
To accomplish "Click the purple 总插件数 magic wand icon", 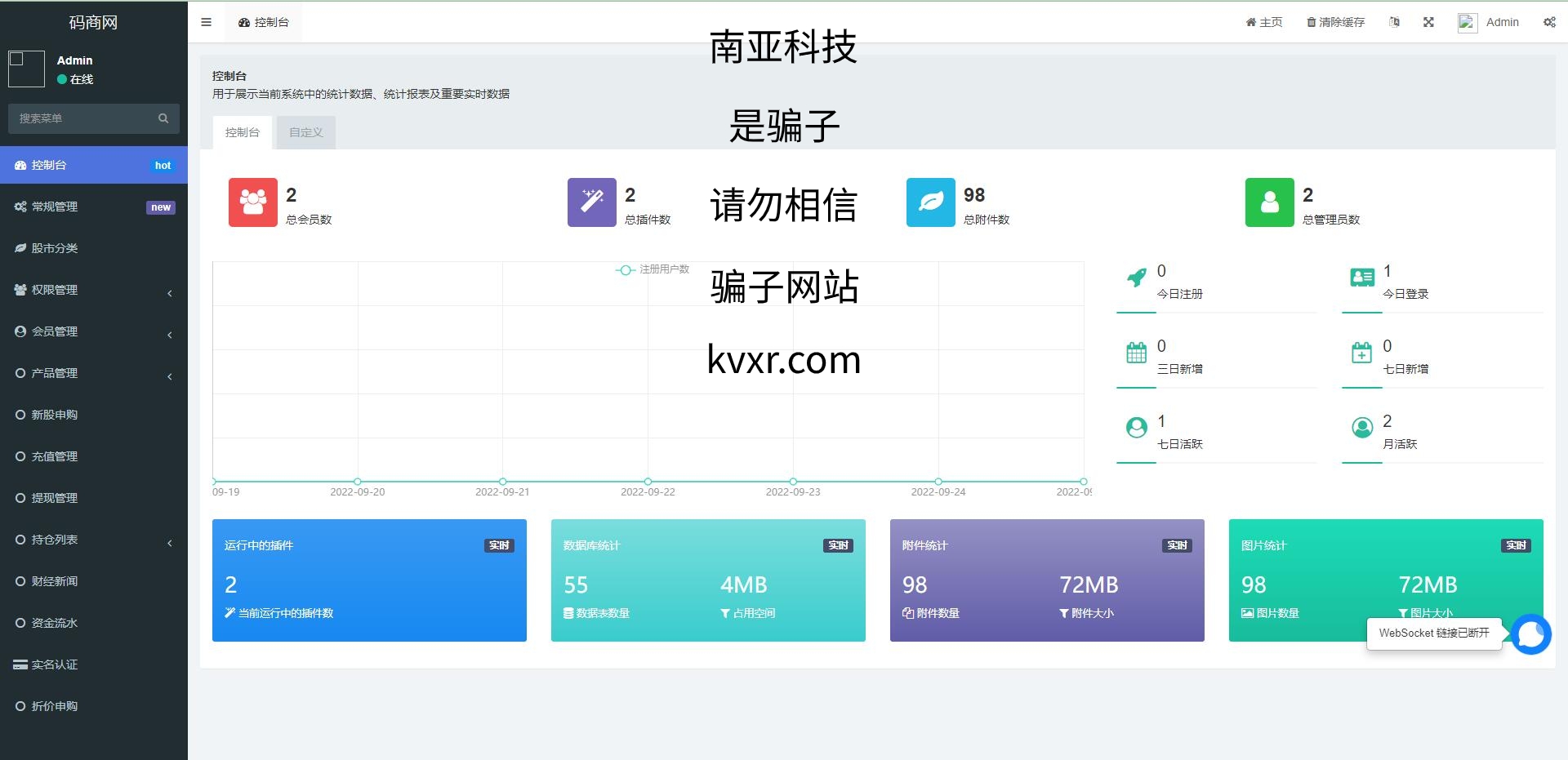I will click(592, 202).
